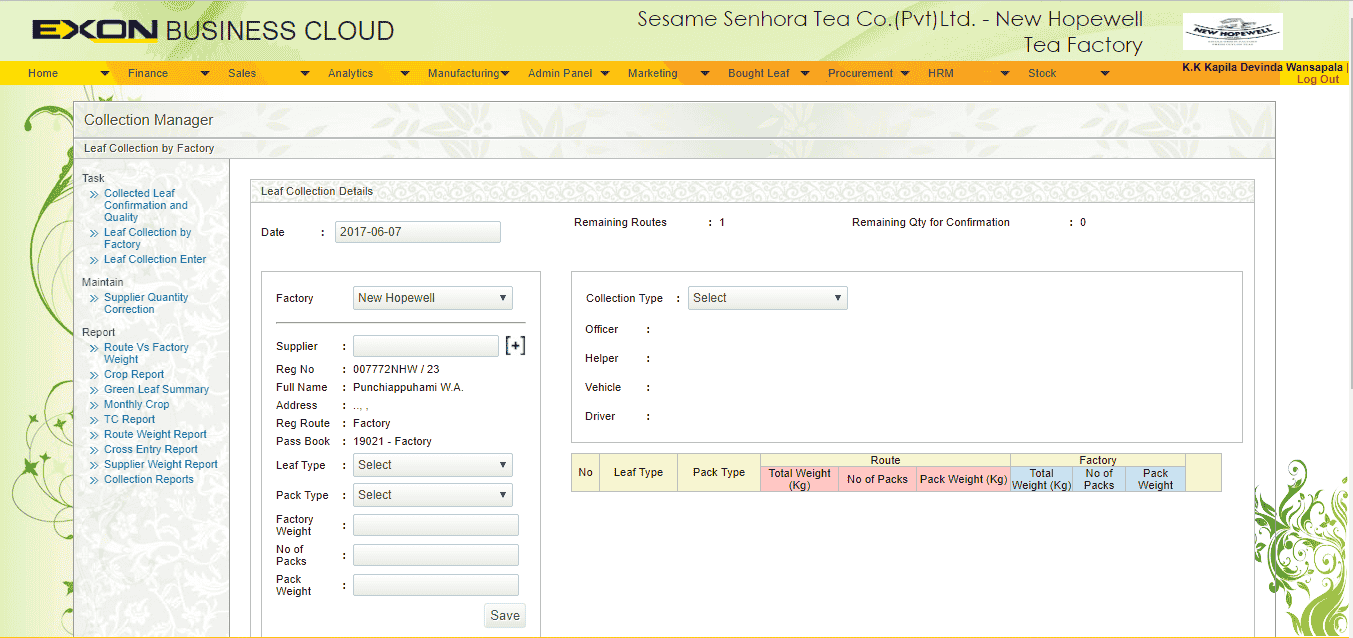Click the full name Punchiappuhami W.A.
This screenshot has height=638, width=1353.
point(408,387)
